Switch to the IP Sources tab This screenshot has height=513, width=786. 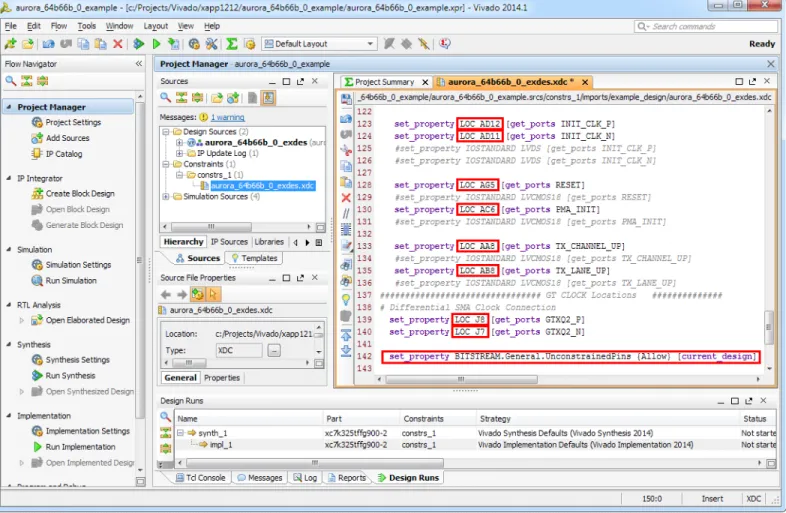[x=229, y=242]
